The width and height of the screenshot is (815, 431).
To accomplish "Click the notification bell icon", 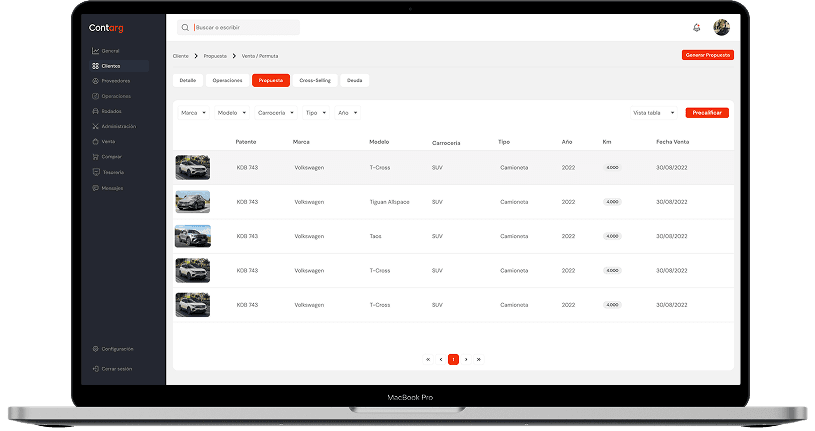I will point(697,27).
